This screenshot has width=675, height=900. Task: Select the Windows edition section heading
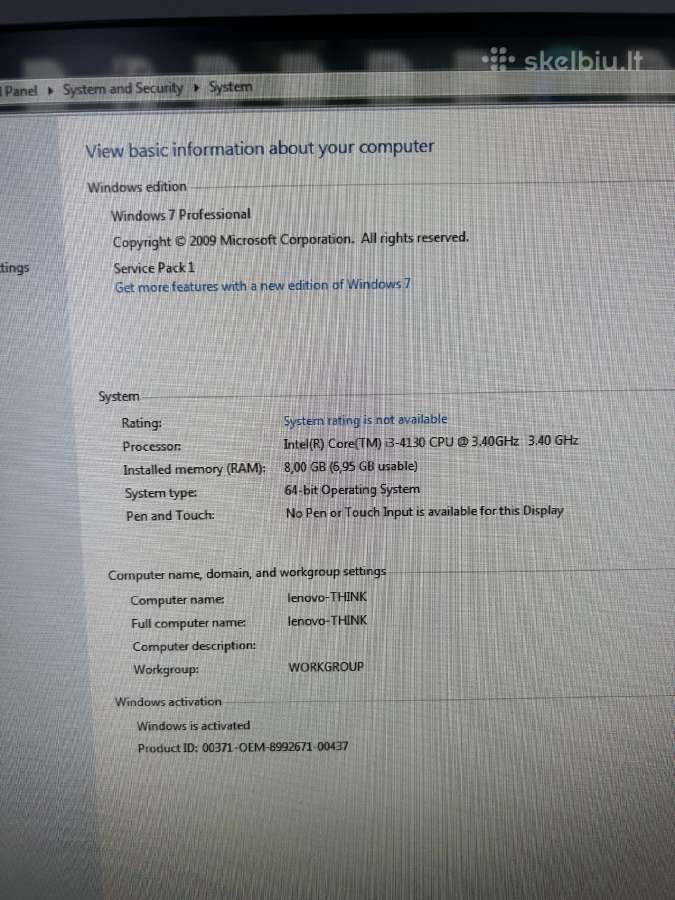(137, 187)
